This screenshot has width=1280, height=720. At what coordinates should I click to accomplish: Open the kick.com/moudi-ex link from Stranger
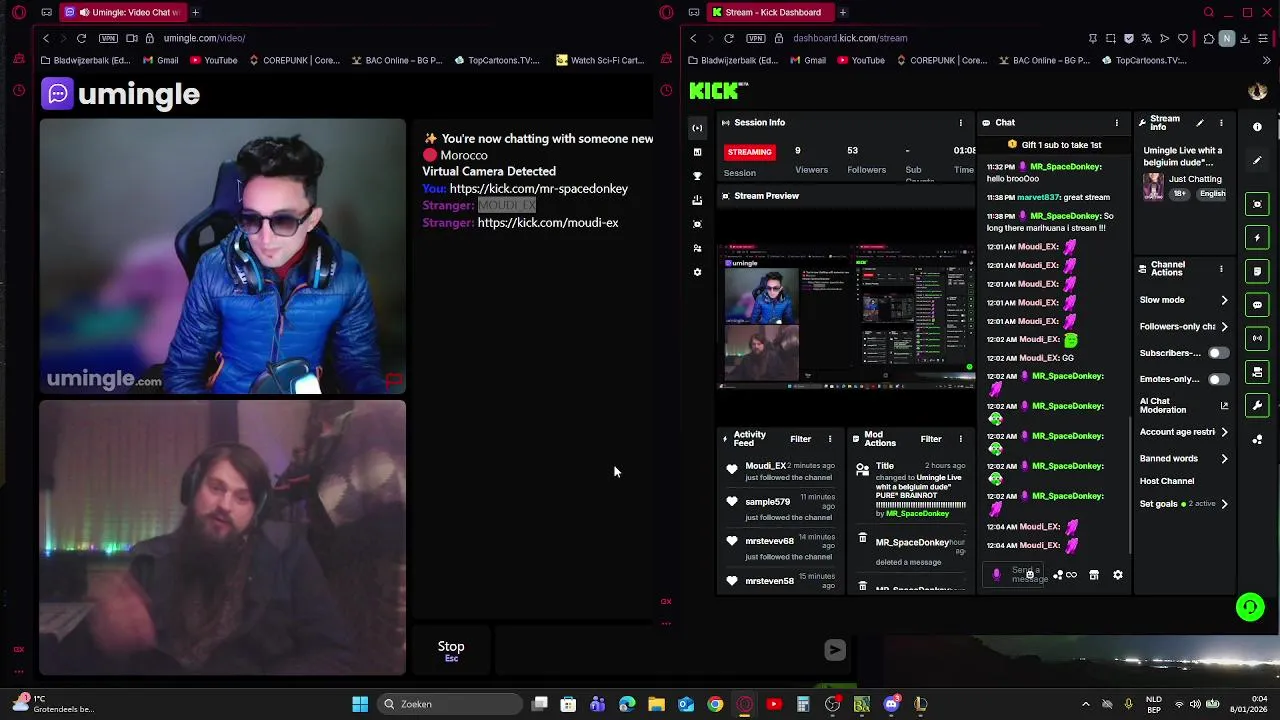[548, 223]
